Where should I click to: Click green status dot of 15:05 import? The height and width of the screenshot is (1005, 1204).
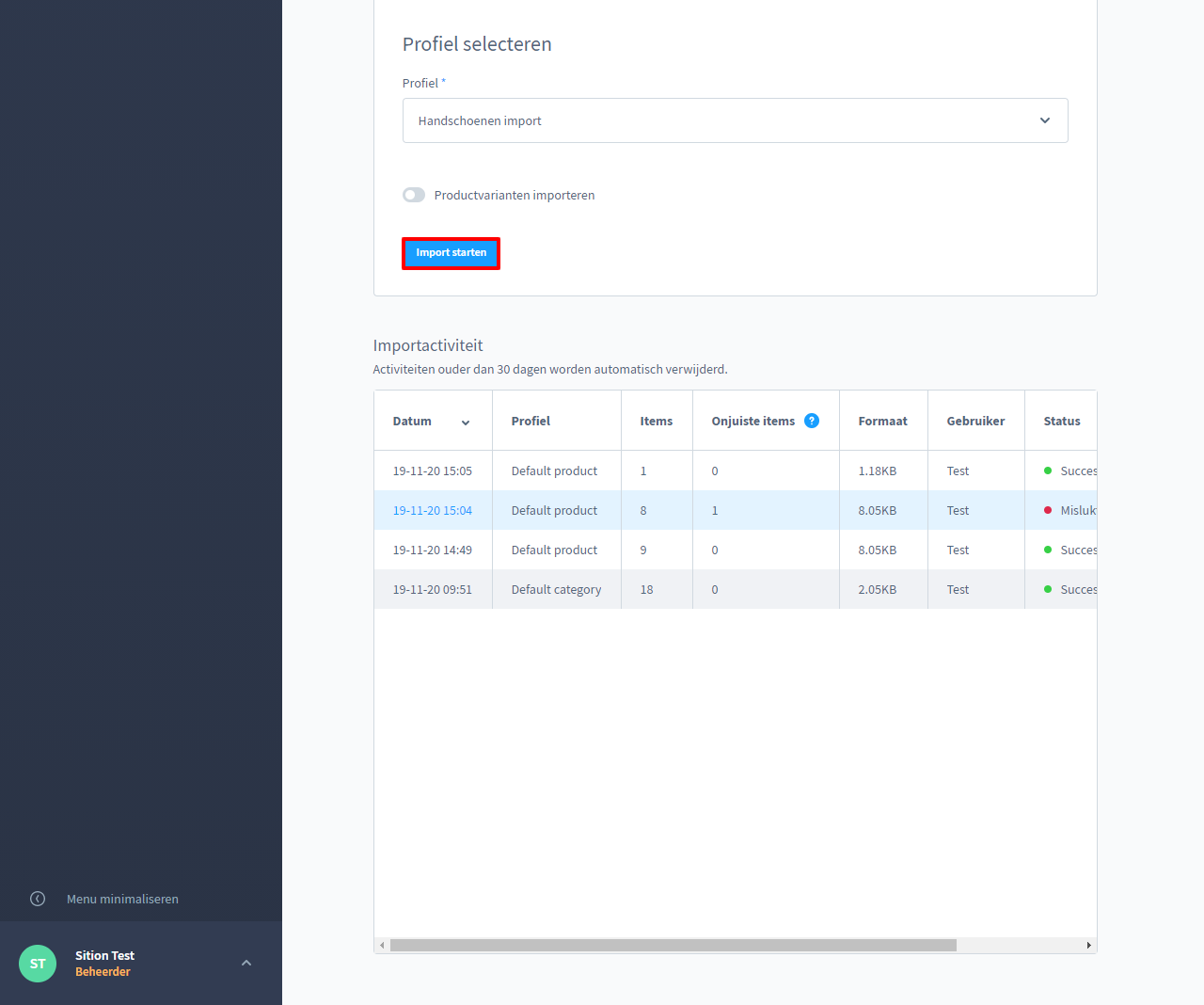pos(1048,471)
